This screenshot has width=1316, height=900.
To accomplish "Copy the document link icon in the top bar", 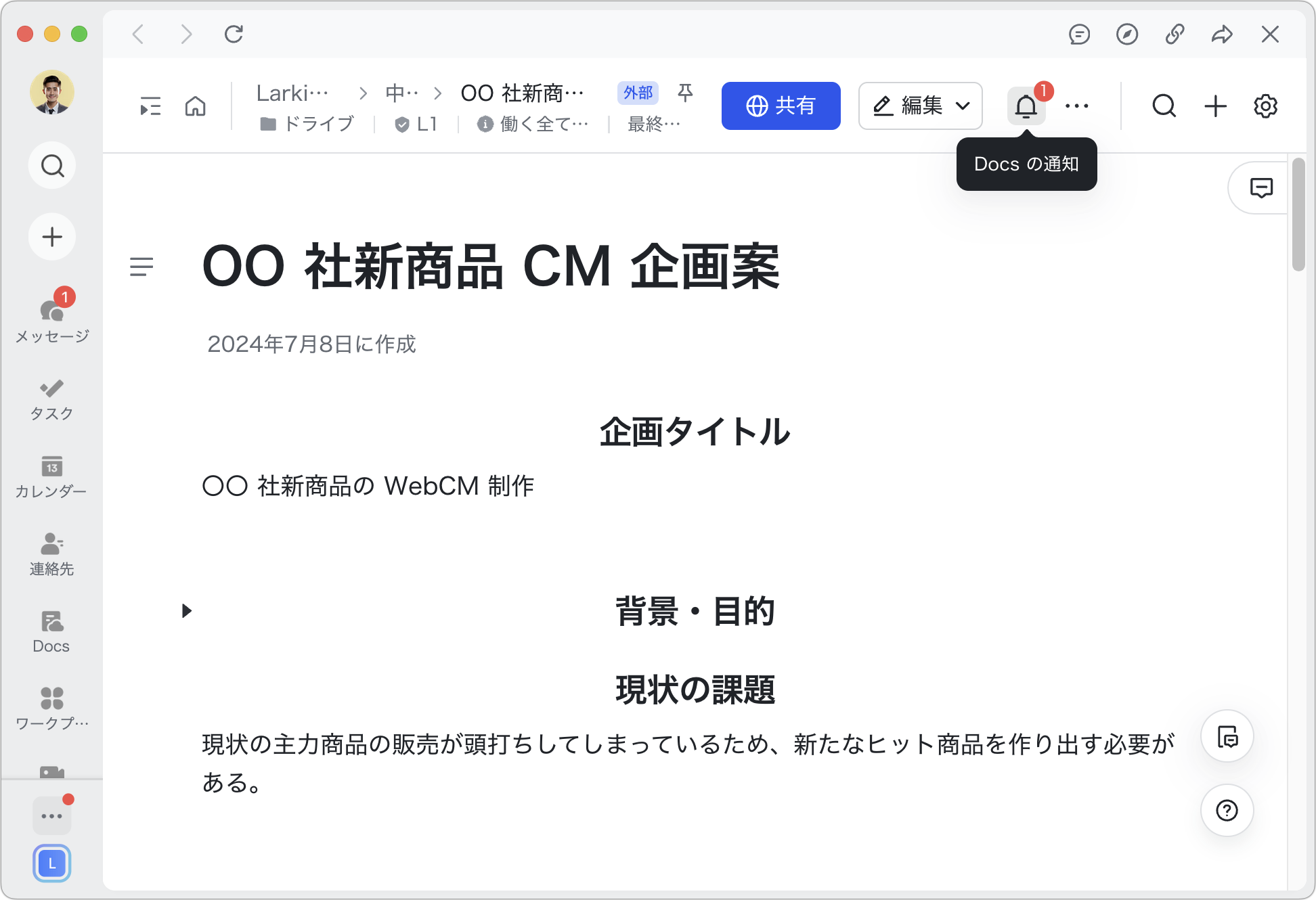I will [x=1175, y=34].
